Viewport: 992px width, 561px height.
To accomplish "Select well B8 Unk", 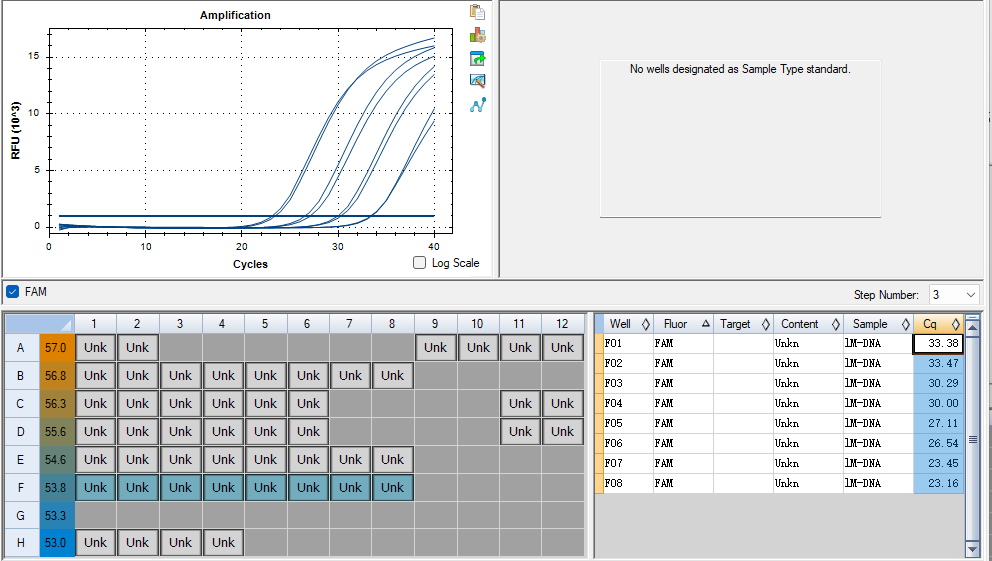I will 392,376.
